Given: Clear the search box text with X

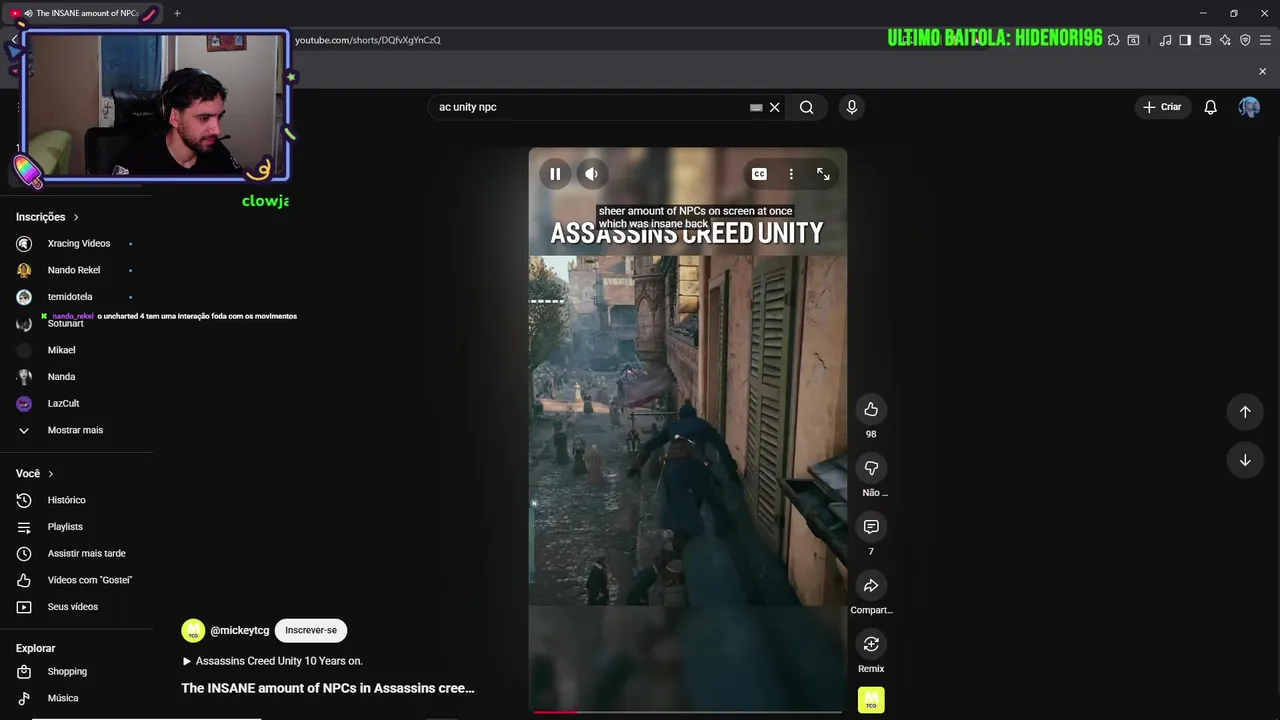Looking at the screenshot, I should click(x=774, y=107).
